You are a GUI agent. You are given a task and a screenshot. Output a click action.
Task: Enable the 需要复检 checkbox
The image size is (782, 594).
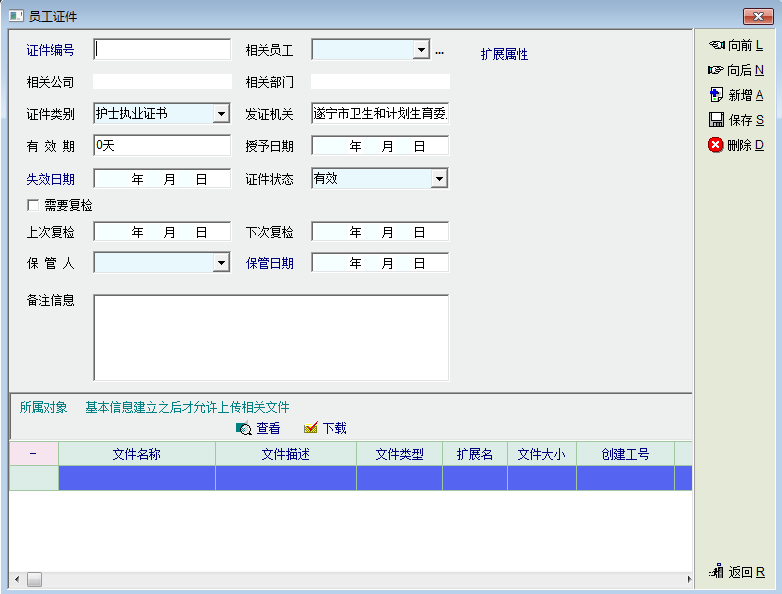tap(33, 205)
